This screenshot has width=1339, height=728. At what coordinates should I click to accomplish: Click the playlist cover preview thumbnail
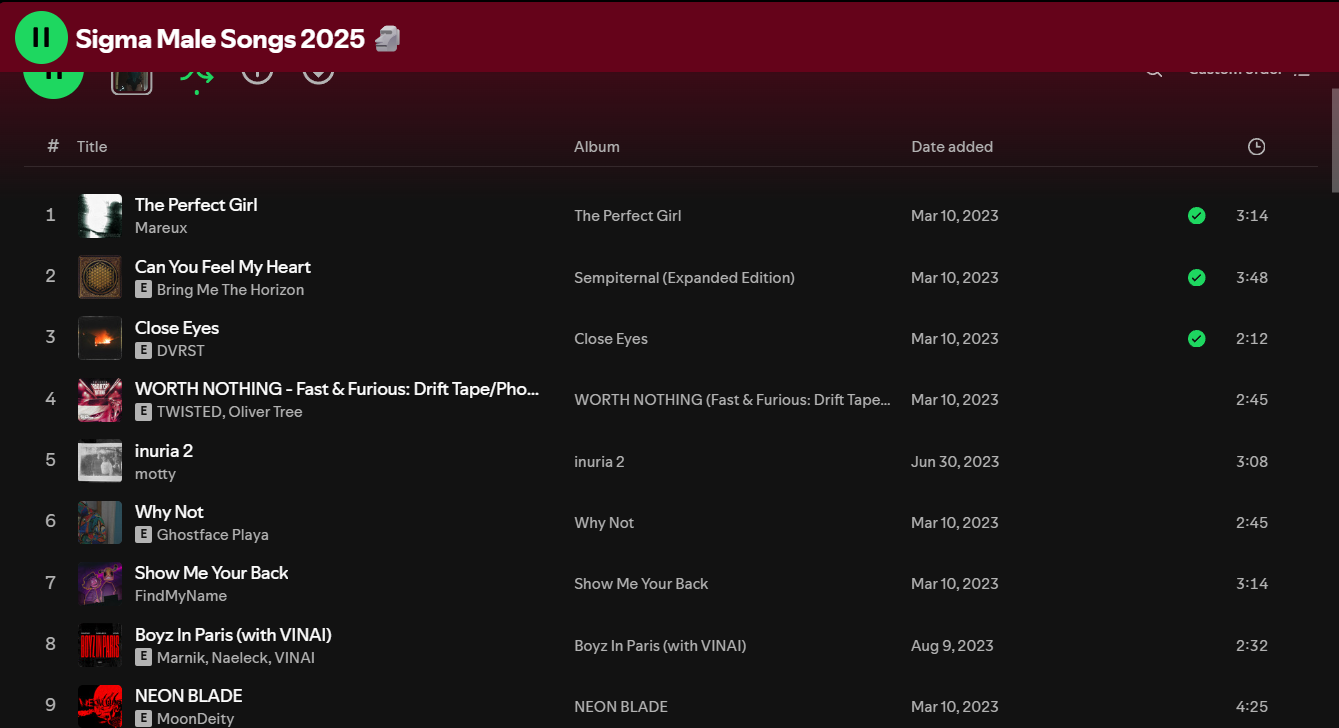tap(132, 80)
